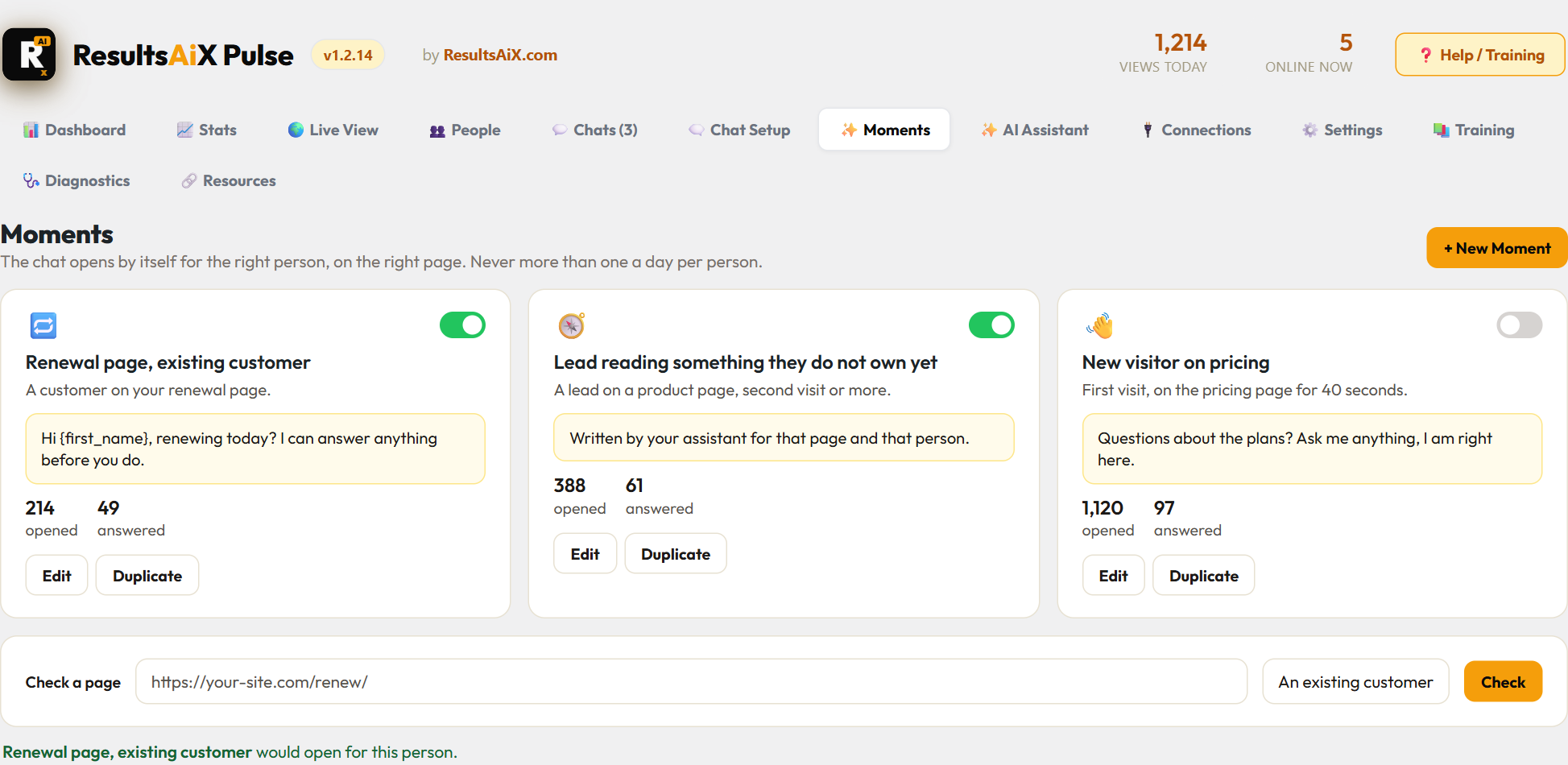Click the Check a page URL field
The height and width of the screenshot is (765, 1568).
tap(691, 682)
